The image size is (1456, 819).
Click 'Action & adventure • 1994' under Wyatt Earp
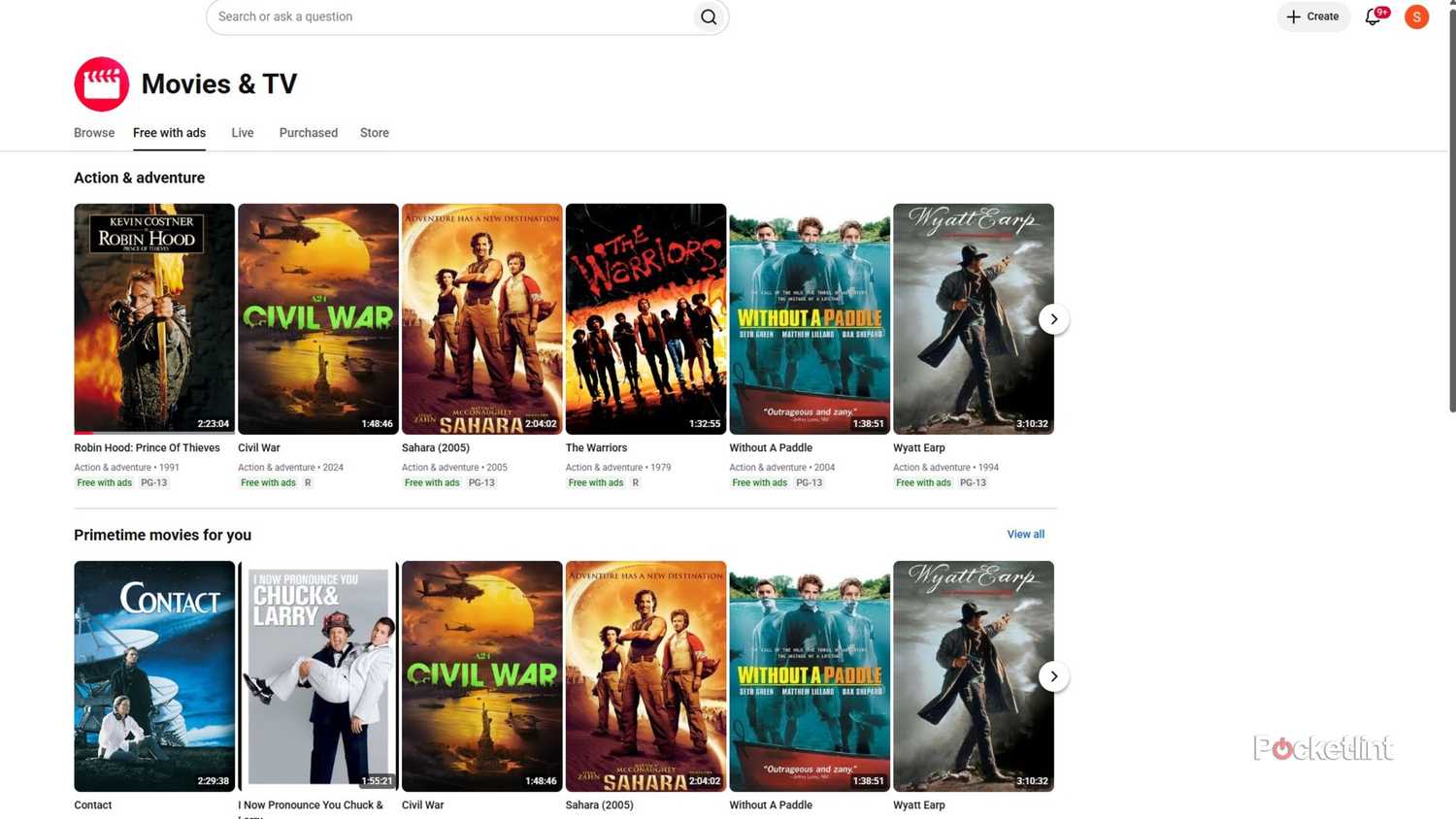pos(946,468)
